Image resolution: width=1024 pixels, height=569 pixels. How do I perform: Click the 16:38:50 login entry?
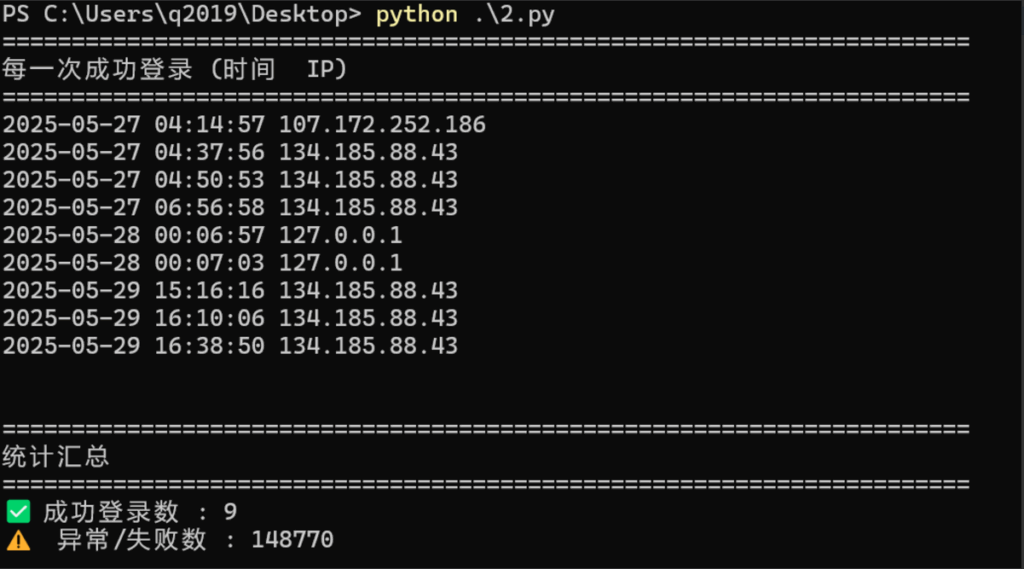coord(230,346)
